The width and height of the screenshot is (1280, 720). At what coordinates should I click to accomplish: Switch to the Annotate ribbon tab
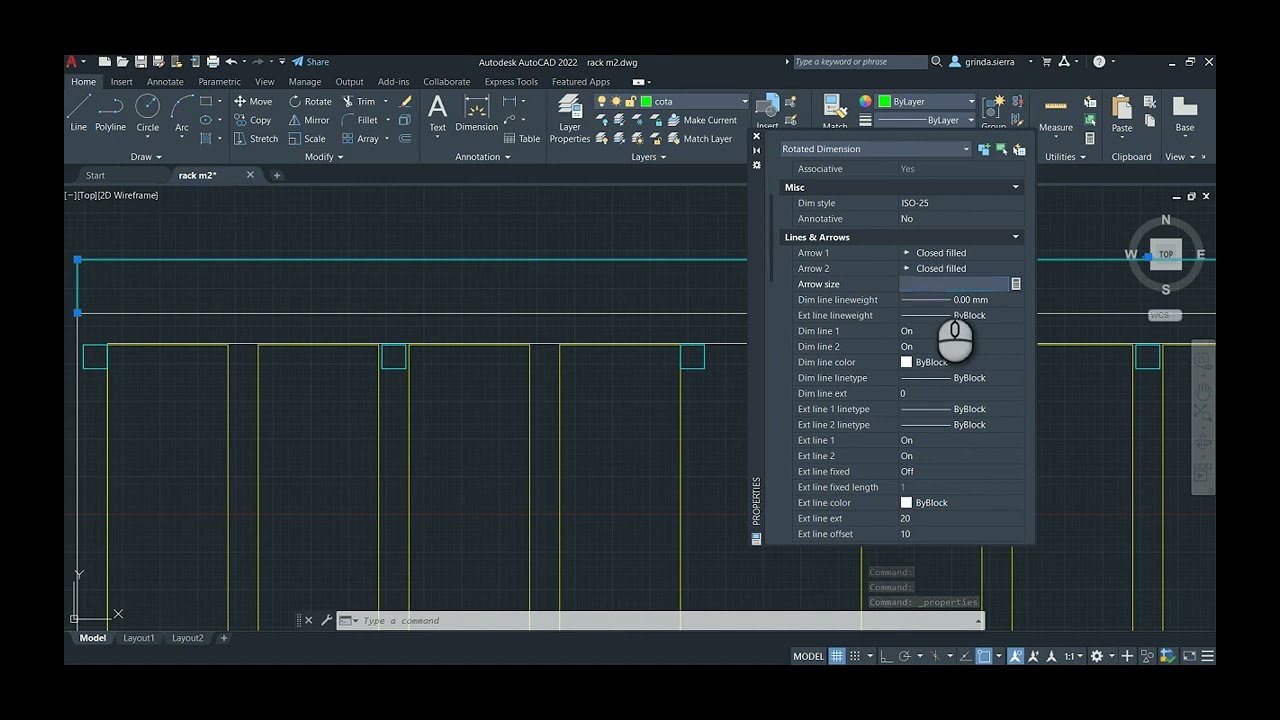pyautogui.click(x=165, y=82)
